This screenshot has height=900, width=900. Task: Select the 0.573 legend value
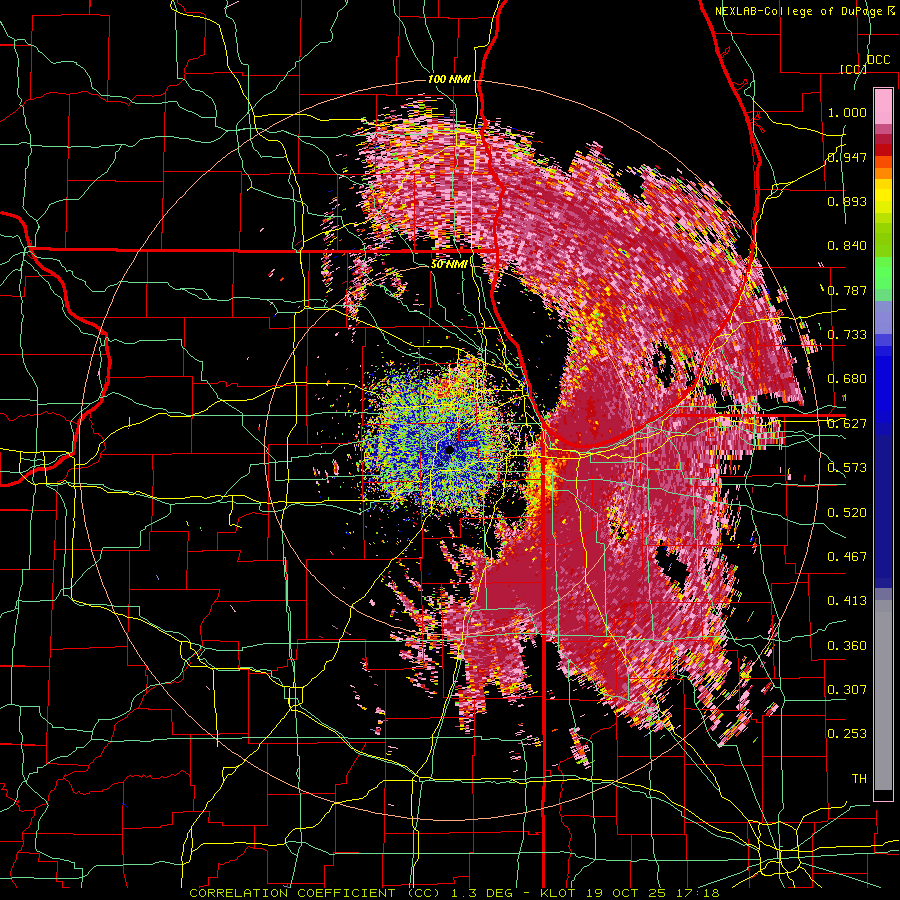(x=847, y=468)
